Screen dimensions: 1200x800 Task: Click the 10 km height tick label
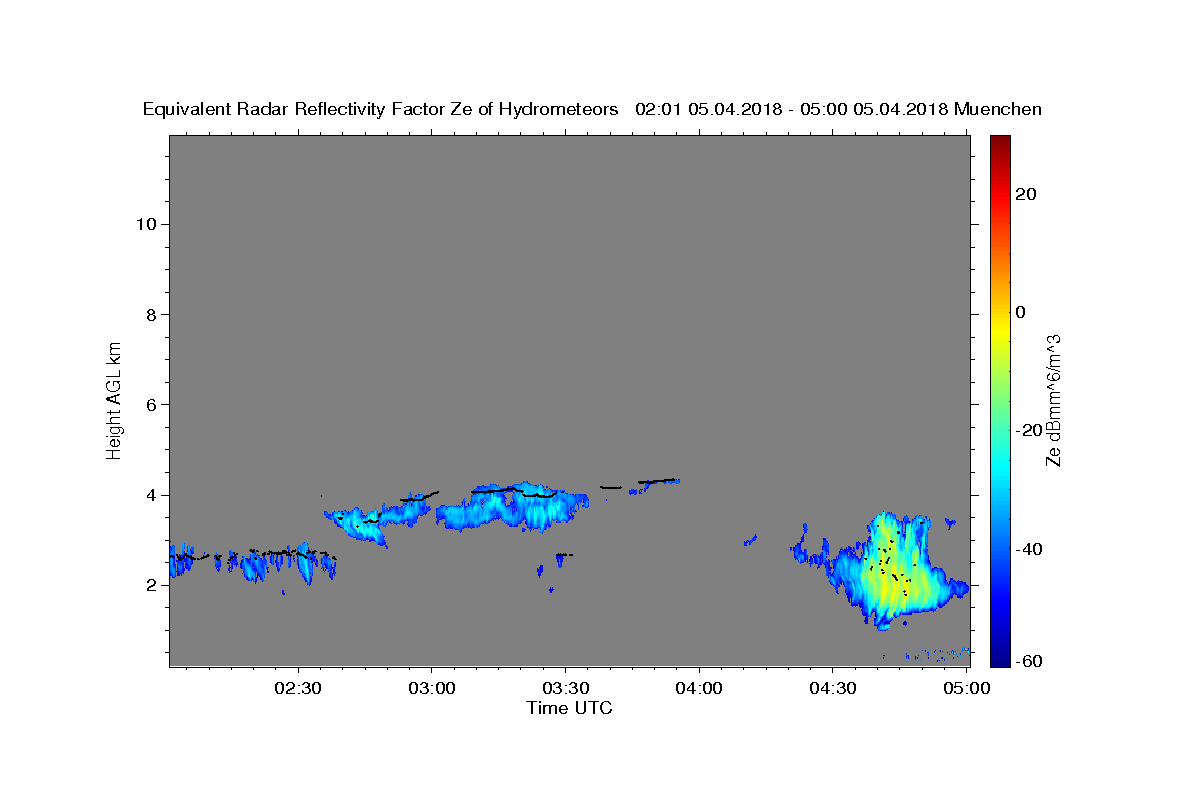146,224
